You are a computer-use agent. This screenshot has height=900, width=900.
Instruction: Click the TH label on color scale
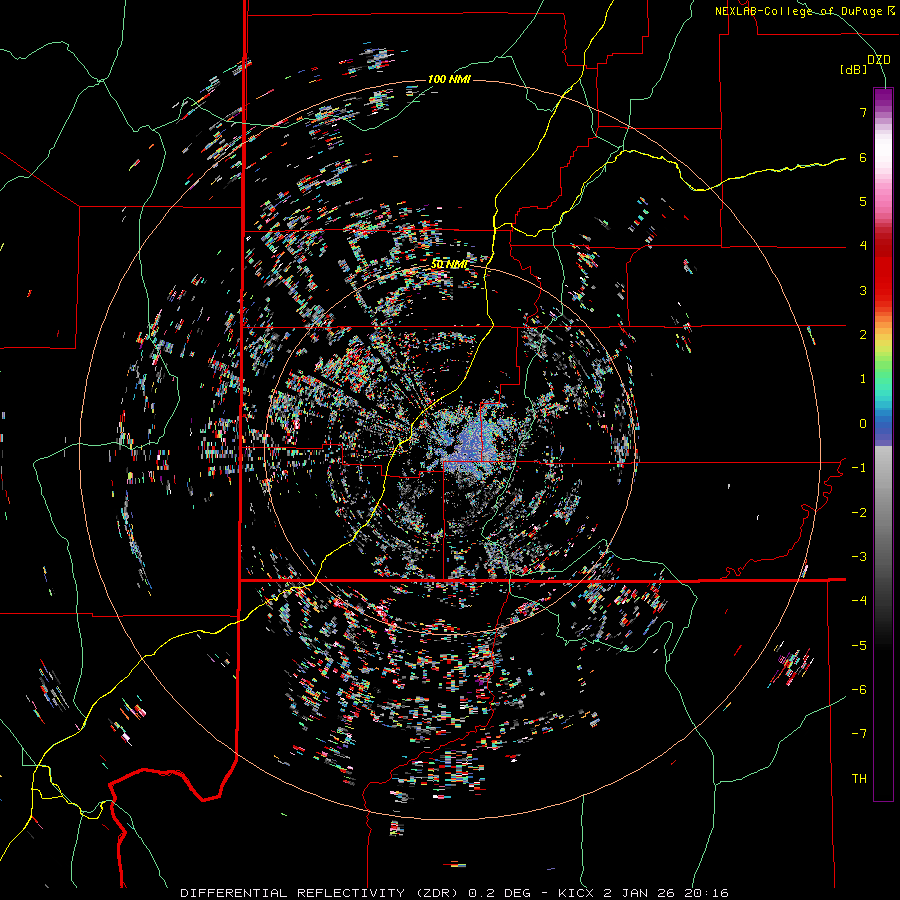click(x=859, y=779)
